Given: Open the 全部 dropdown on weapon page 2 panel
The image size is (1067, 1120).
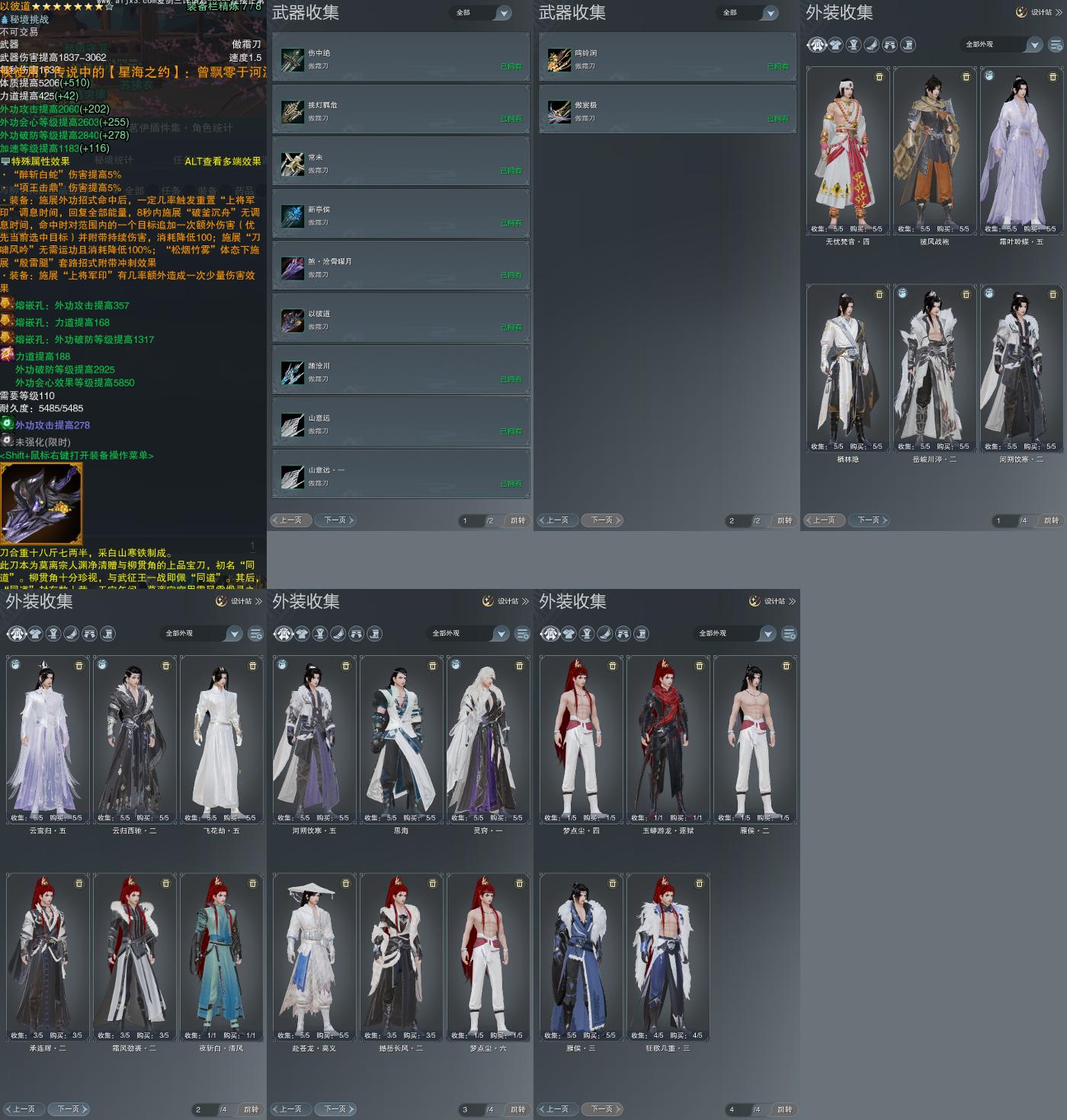Looking at the screenshot, I should (748, 13).
